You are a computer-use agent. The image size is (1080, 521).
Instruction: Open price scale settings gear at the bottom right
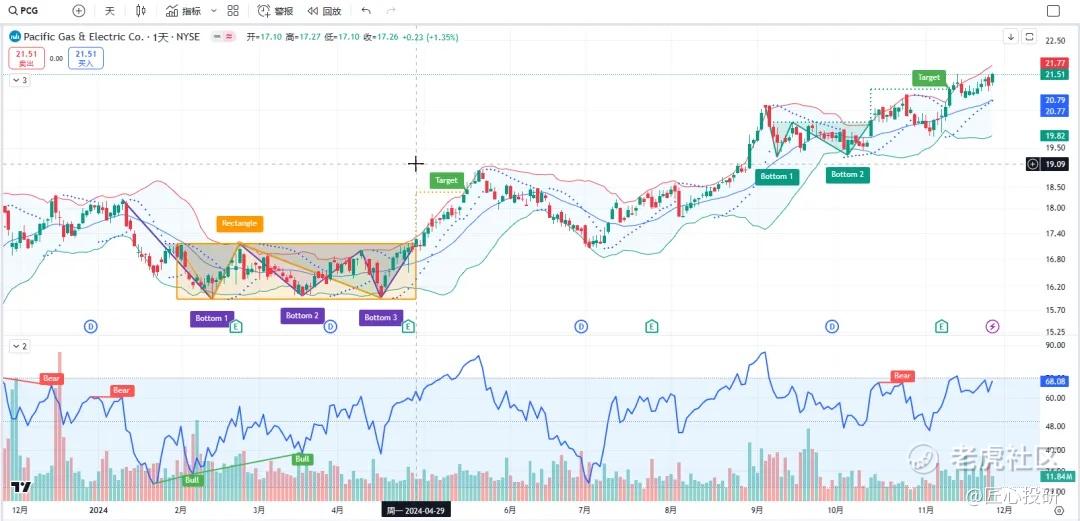(x=1059, y=509)
